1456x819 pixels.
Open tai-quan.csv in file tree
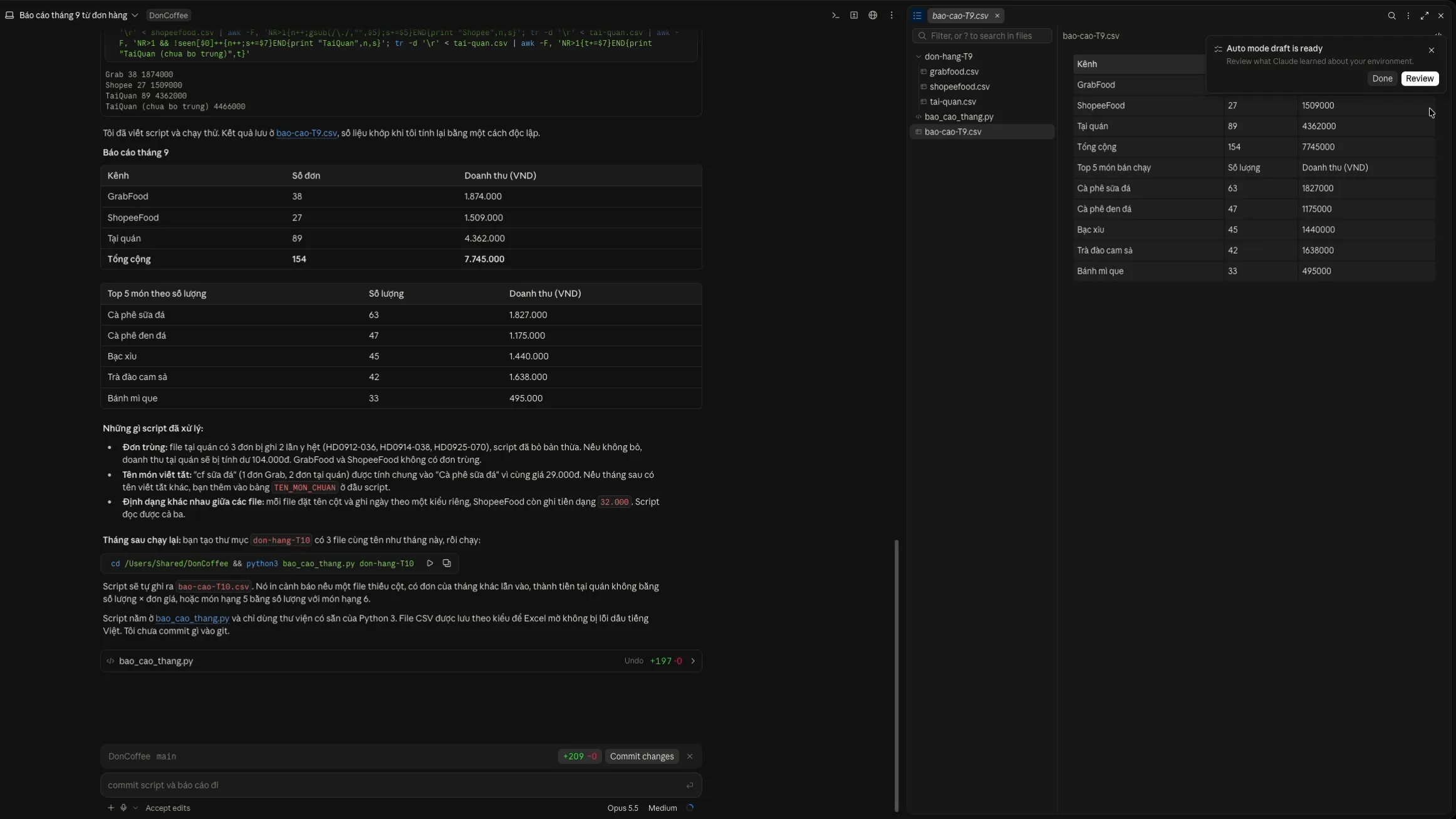pyautogui.click(x=952, y=101)
